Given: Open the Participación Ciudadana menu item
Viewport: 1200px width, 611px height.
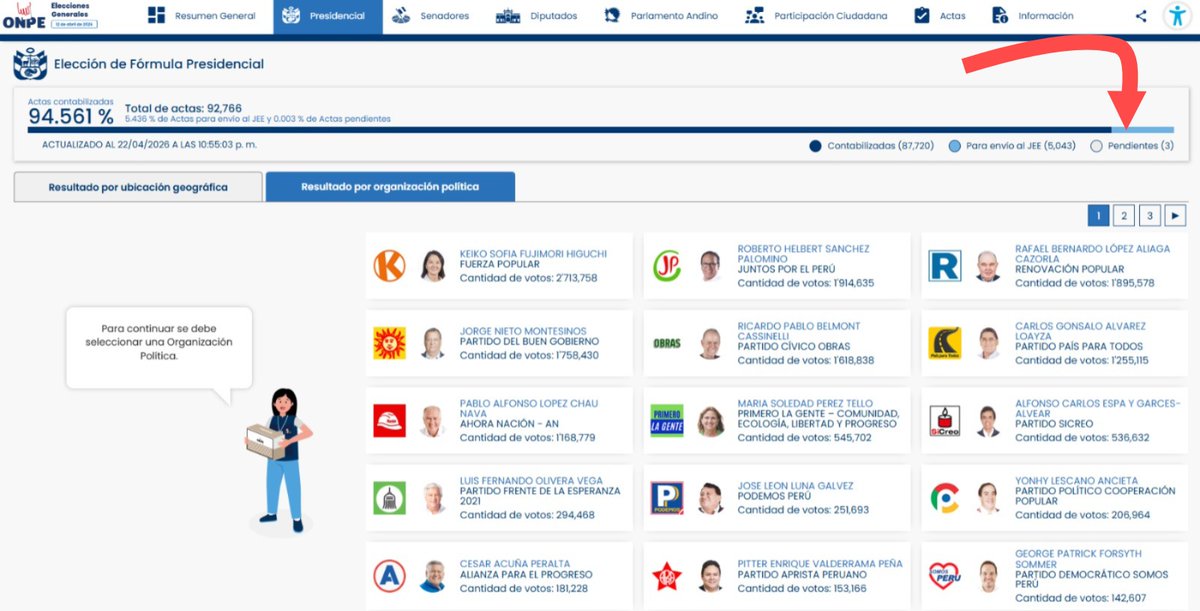Looking at the screenshot, I should pos(817,16).
